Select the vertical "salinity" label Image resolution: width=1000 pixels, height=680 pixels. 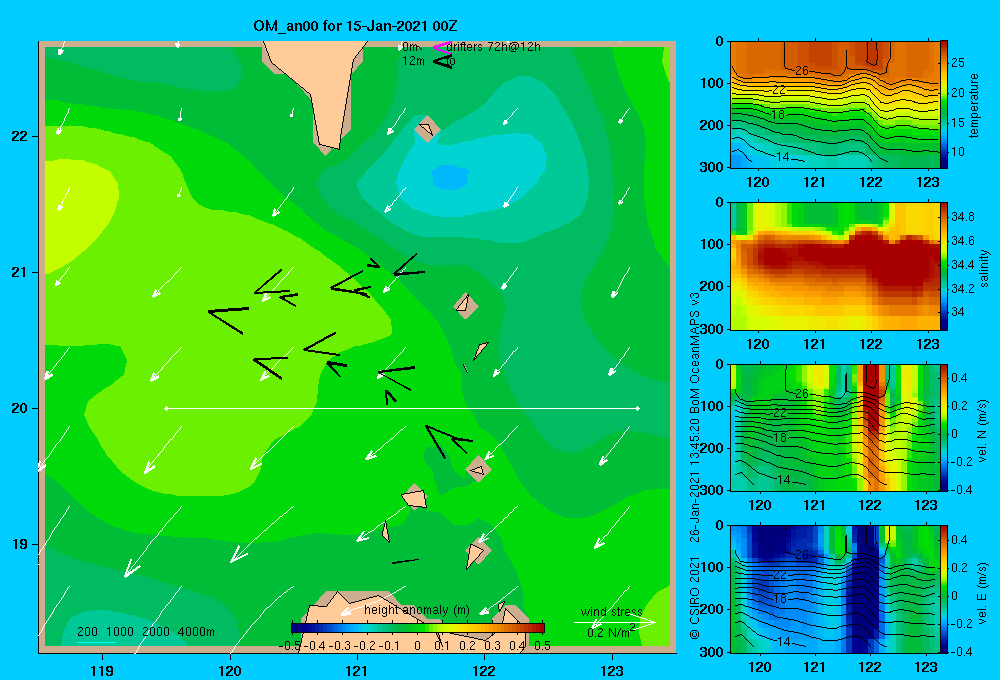pos(984,268)
